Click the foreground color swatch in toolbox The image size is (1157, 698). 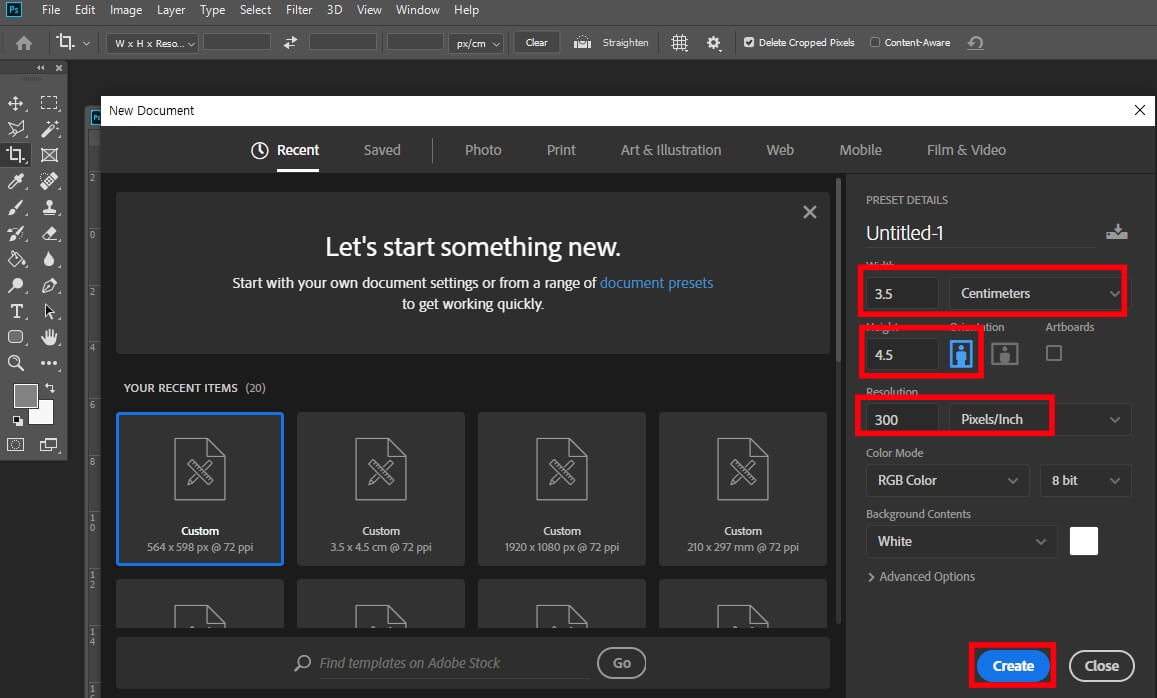point(25,396)
